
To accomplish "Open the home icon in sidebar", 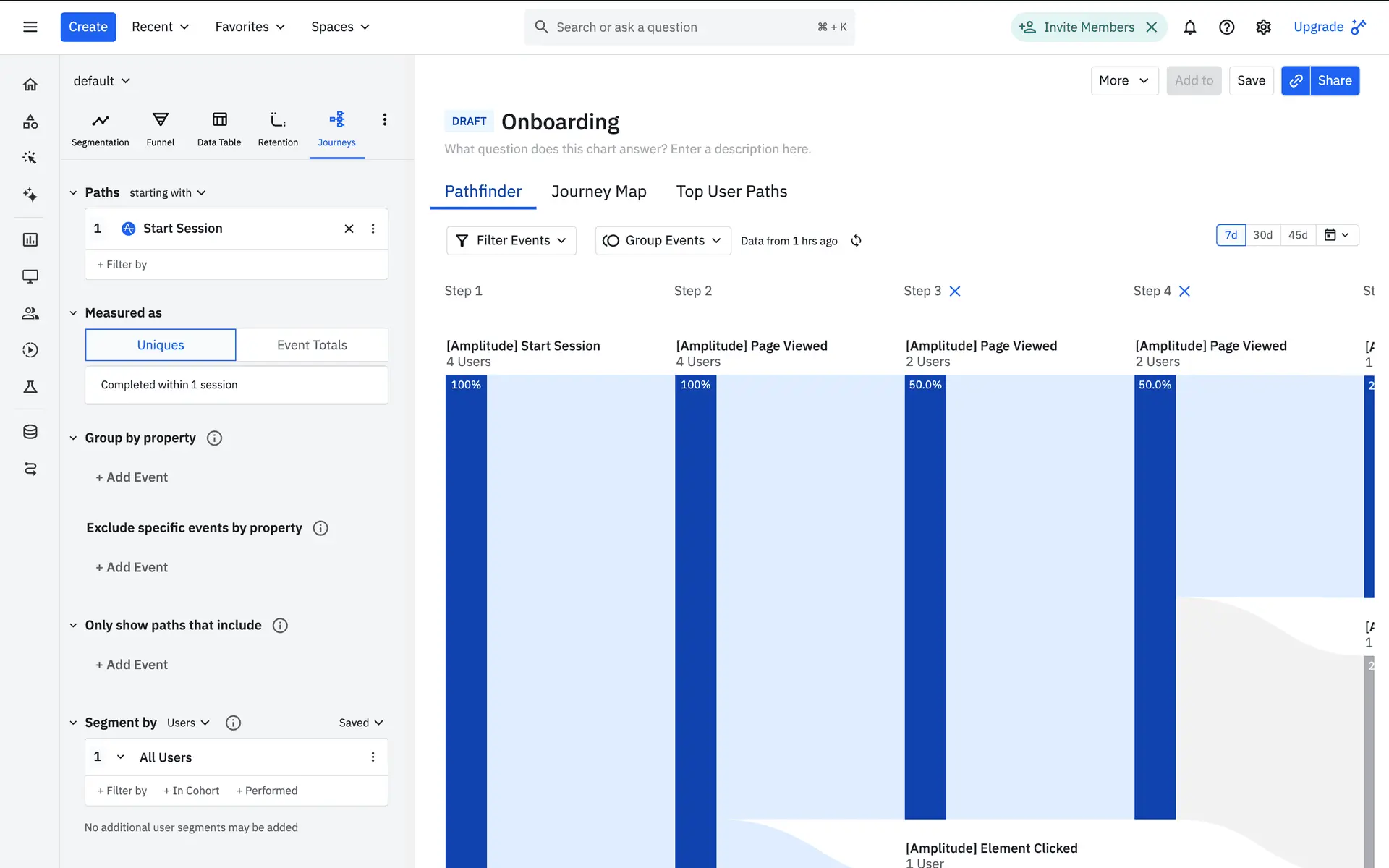I will click(x=30, y=85).
